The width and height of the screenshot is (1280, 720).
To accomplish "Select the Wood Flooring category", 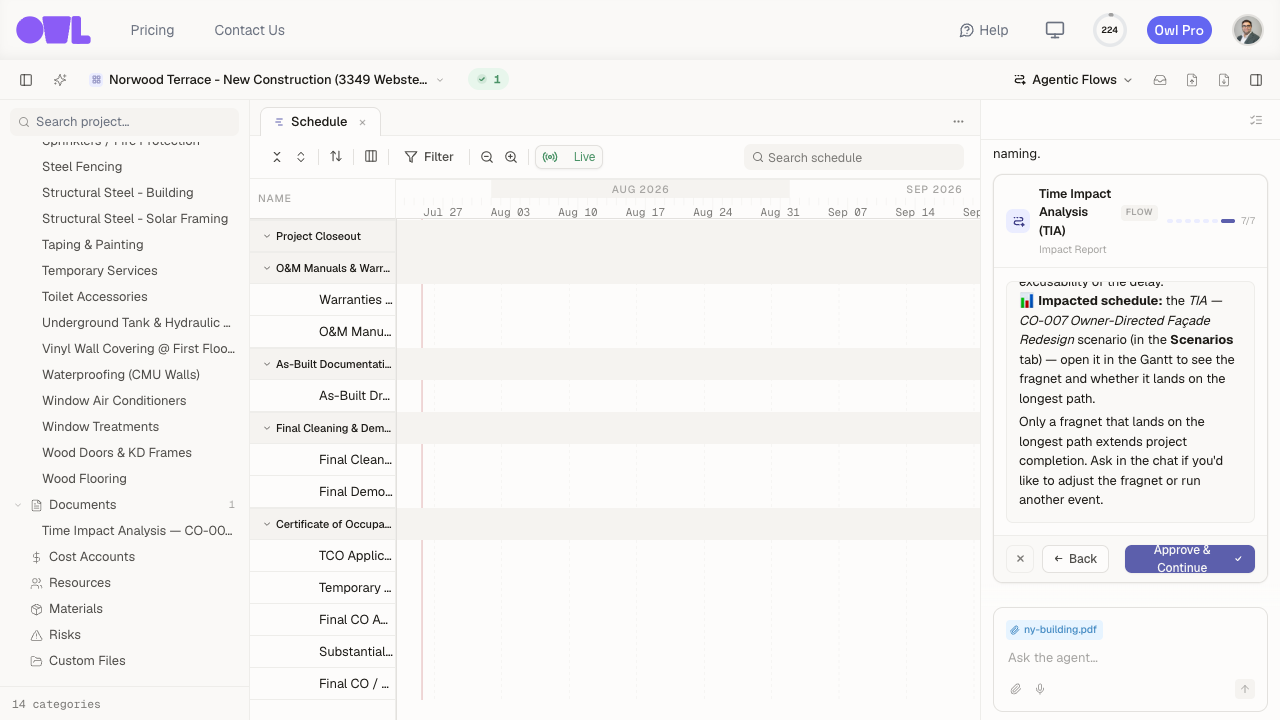I will [x=84, y=479].
